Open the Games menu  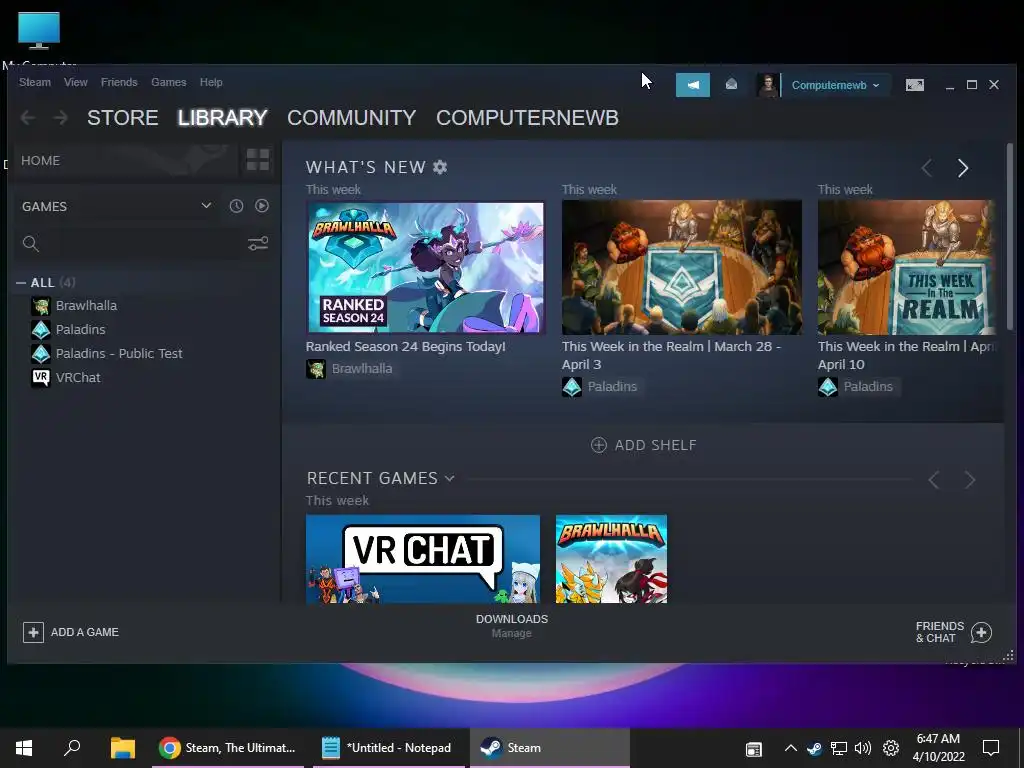(x=168, y=82)
